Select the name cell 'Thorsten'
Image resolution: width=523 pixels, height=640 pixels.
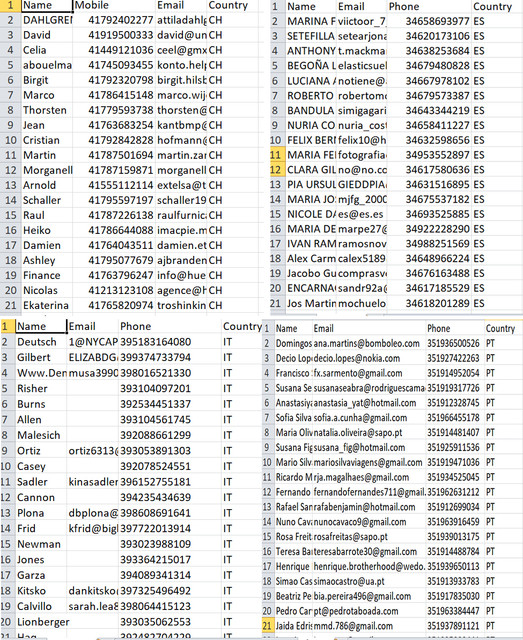click(47, 110)
